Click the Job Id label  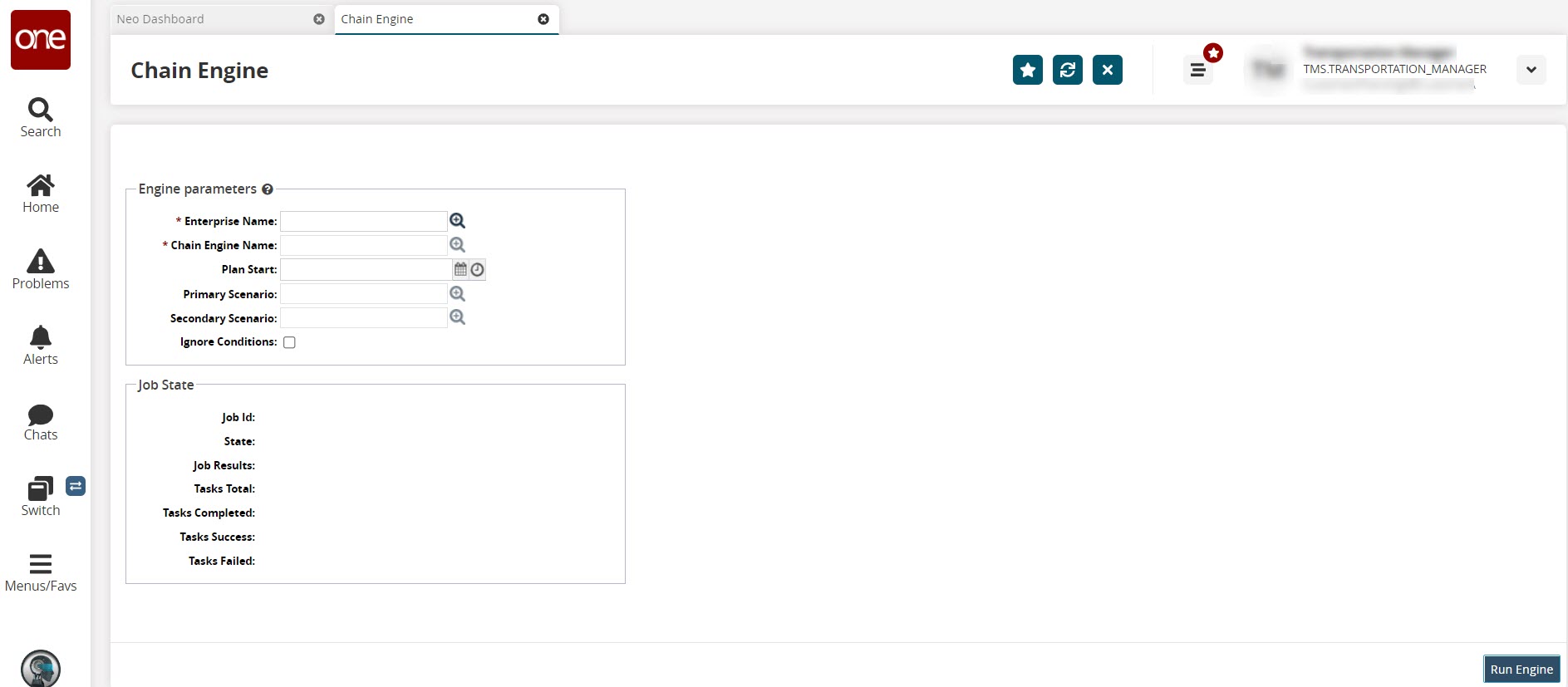coord(238,418)
